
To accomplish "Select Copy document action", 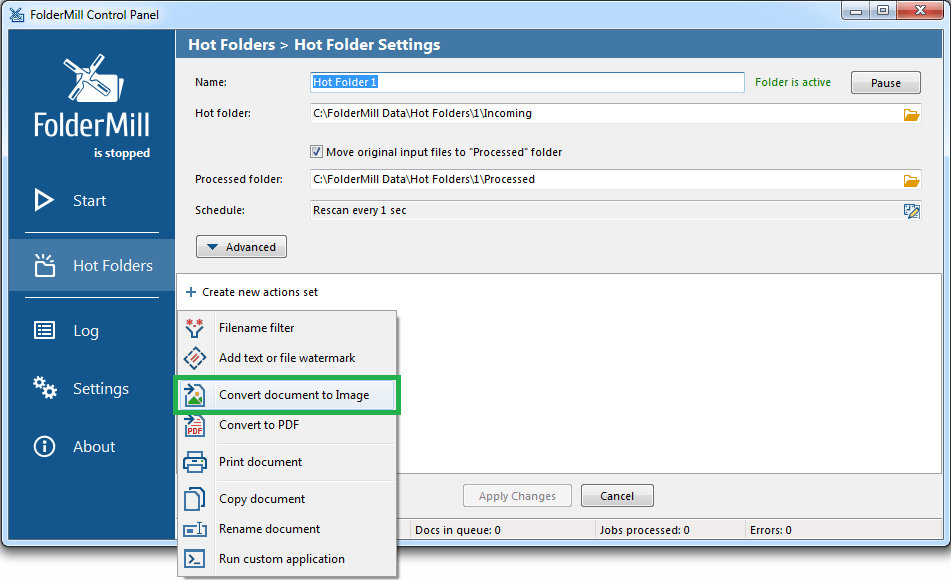I will pos(287,499).
